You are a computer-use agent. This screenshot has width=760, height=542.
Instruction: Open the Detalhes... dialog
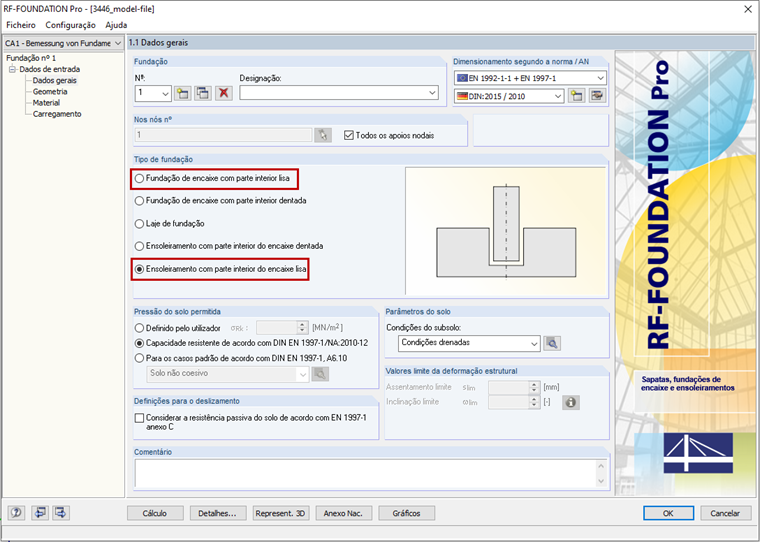pyautogui.click(x=217, y=513)
